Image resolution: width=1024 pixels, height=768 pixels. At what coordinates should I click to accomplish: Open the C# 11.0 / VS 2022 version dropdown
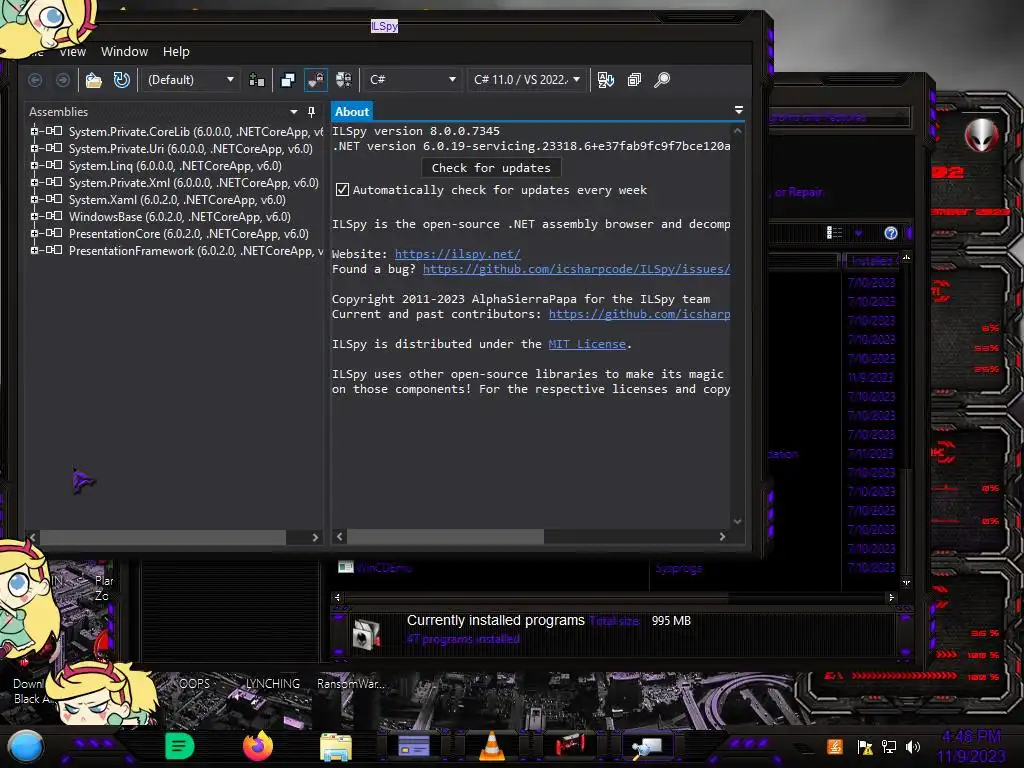pyautogui.click(x=526, y=80)
